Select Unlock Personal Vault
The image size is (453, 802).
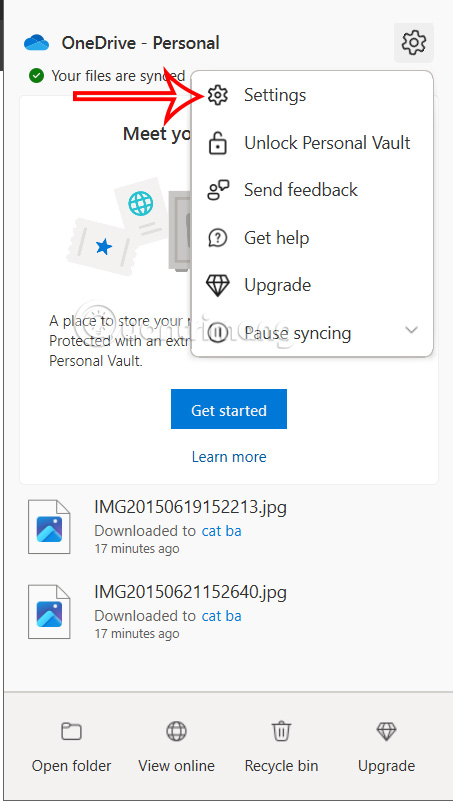[312, 143]
